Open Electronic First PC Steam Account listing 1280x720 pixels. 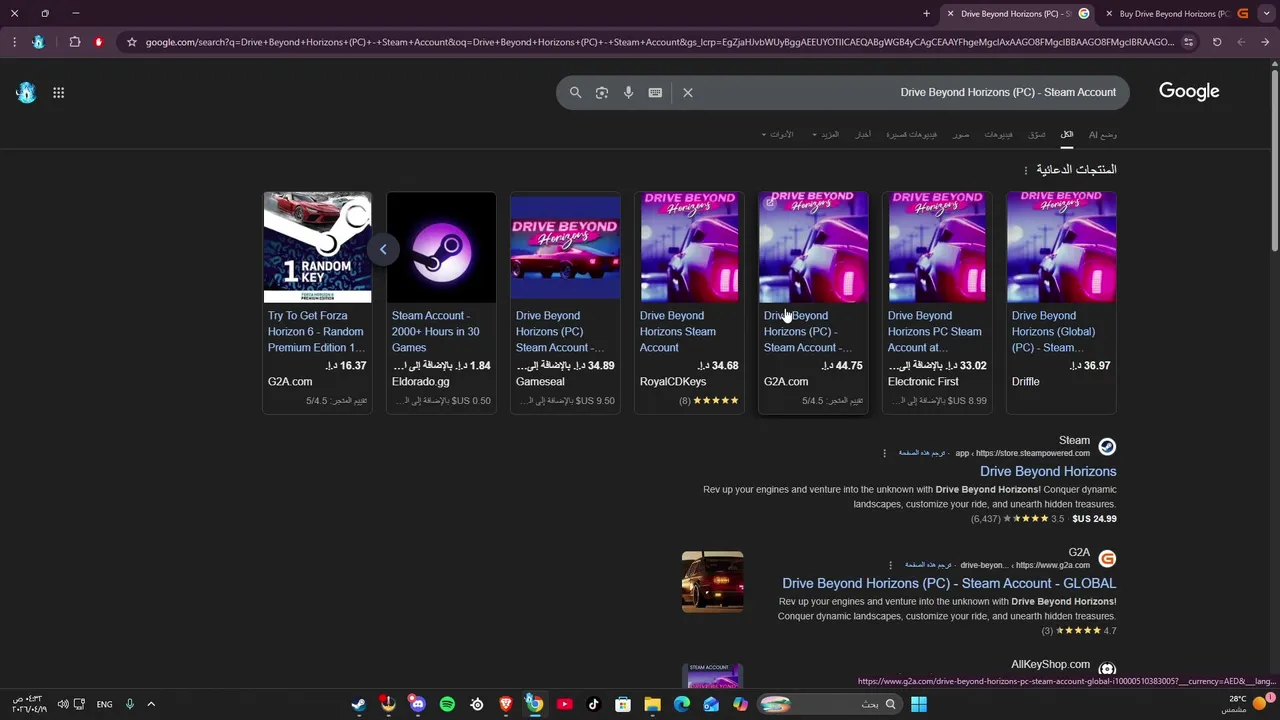935,331
